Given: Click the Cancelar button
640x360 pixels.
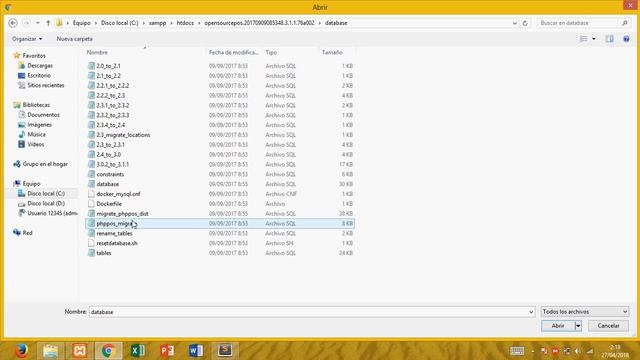Looking at the screenshot, I should (x=608, y=326).
